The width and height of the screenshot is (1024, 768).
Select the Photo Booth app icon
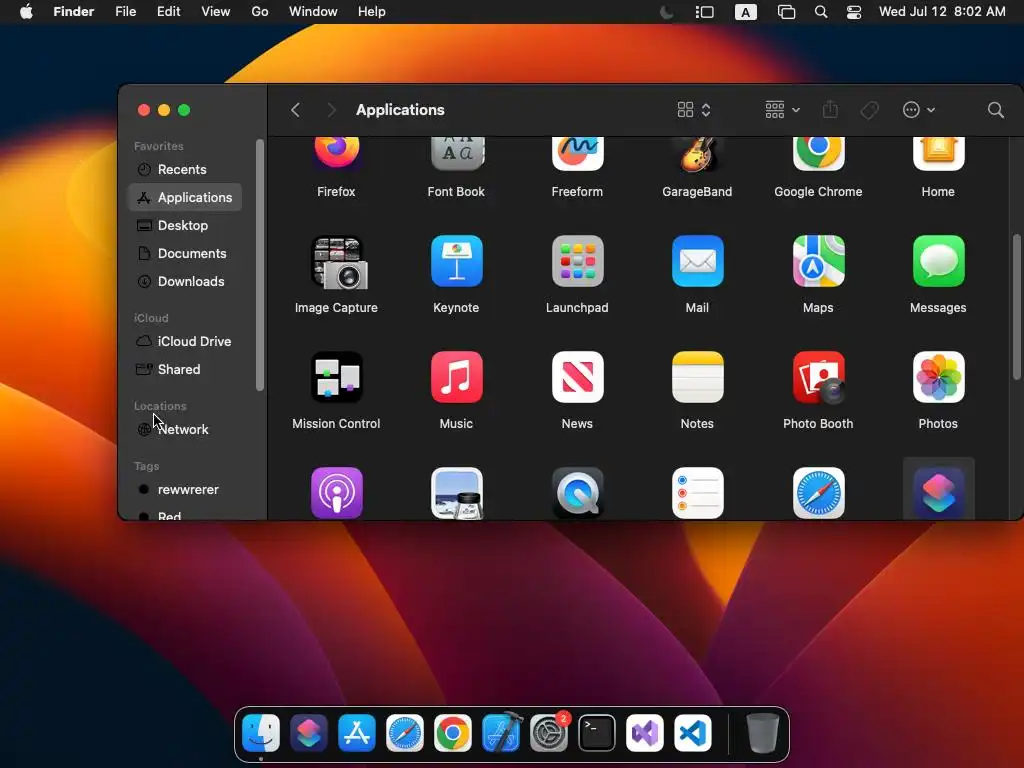(x=818, y=377)
